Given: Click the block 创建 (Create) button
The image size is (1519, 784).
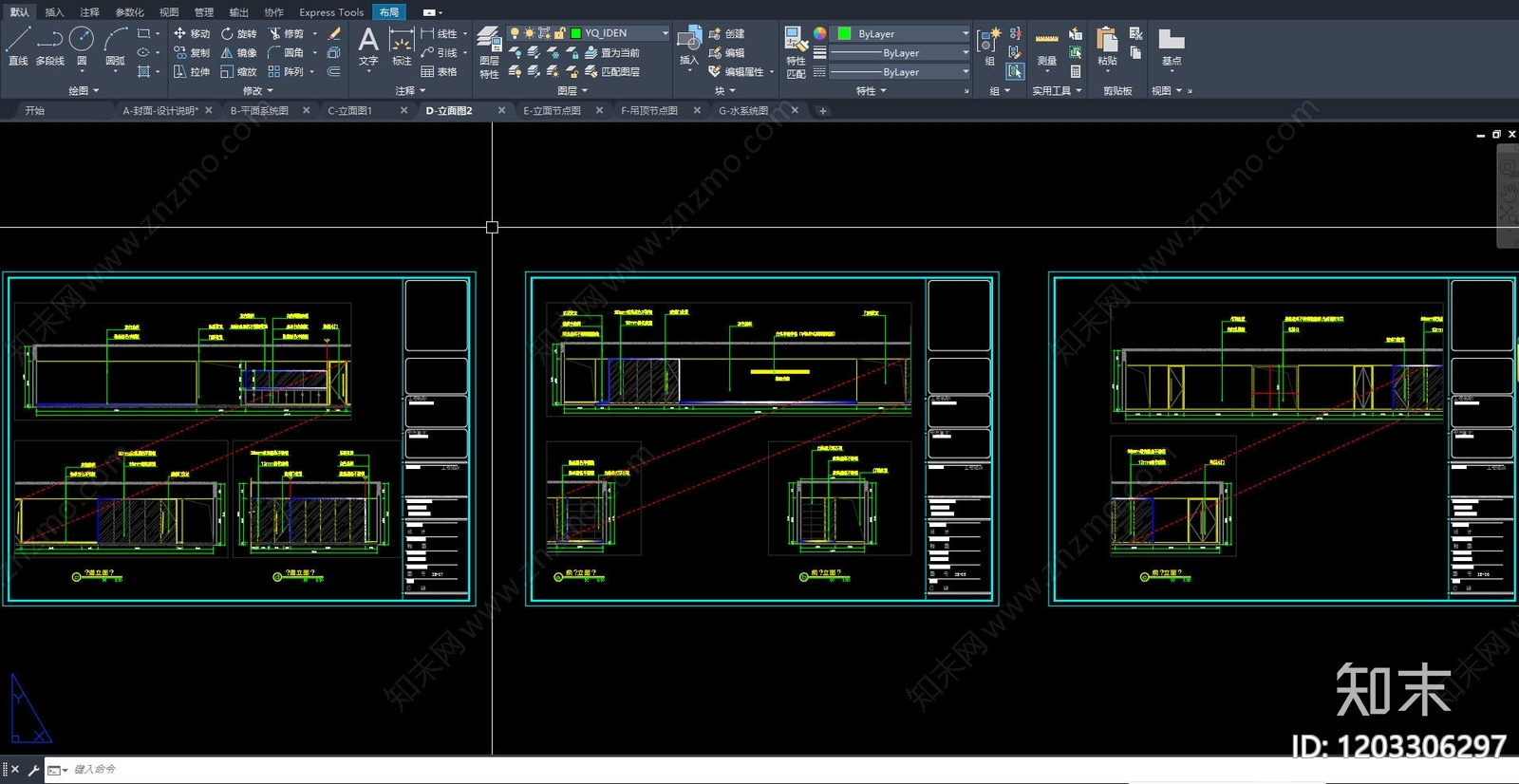Looking at the screenshot, I should pyautogui.click(x=727, y=33).
